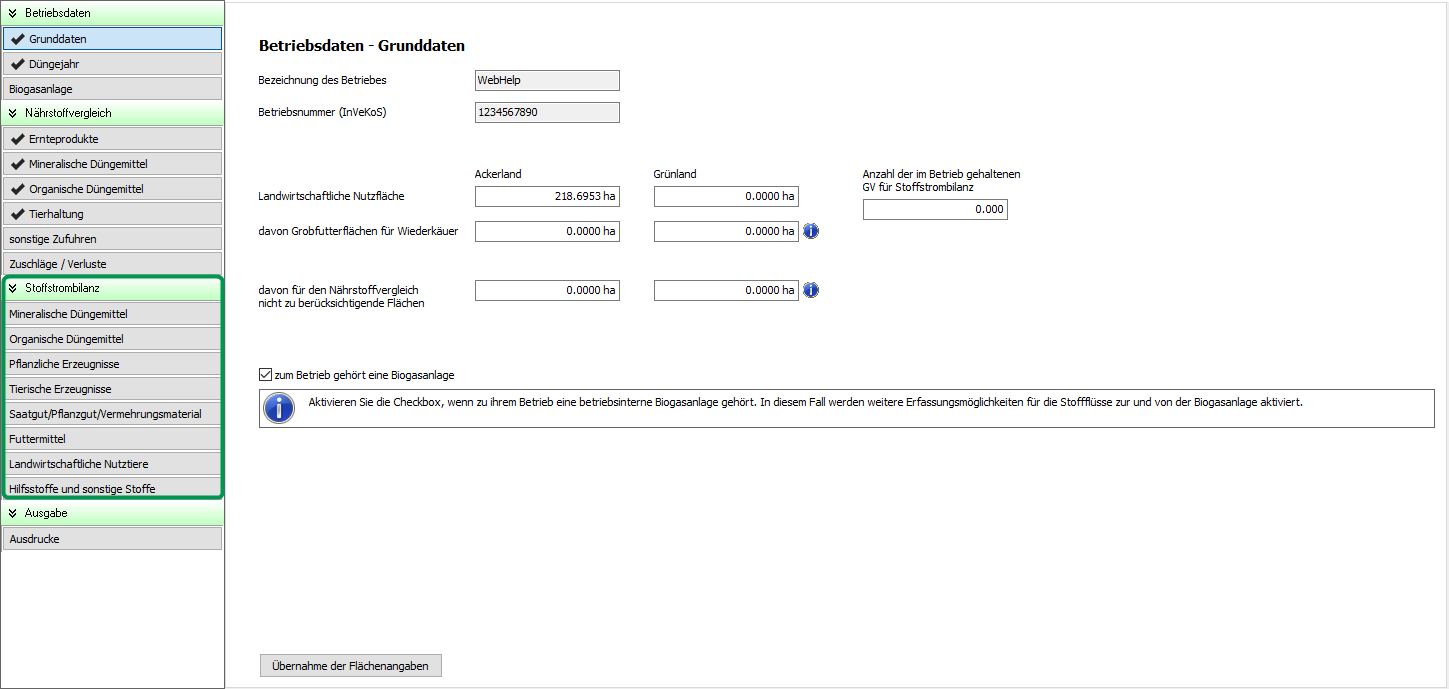
Task: Click the Bezeichnung des Betriebes field
Action: point(547,81)
